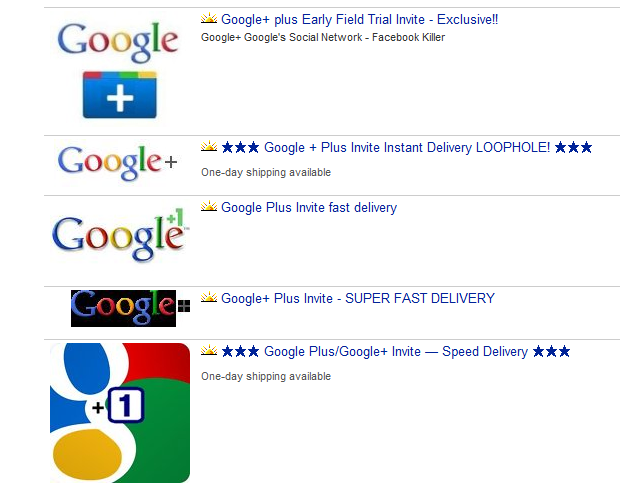The image size is (620, 491).
Task: Click the +1 badge inside colorful thumbnail
Action: 126,405
